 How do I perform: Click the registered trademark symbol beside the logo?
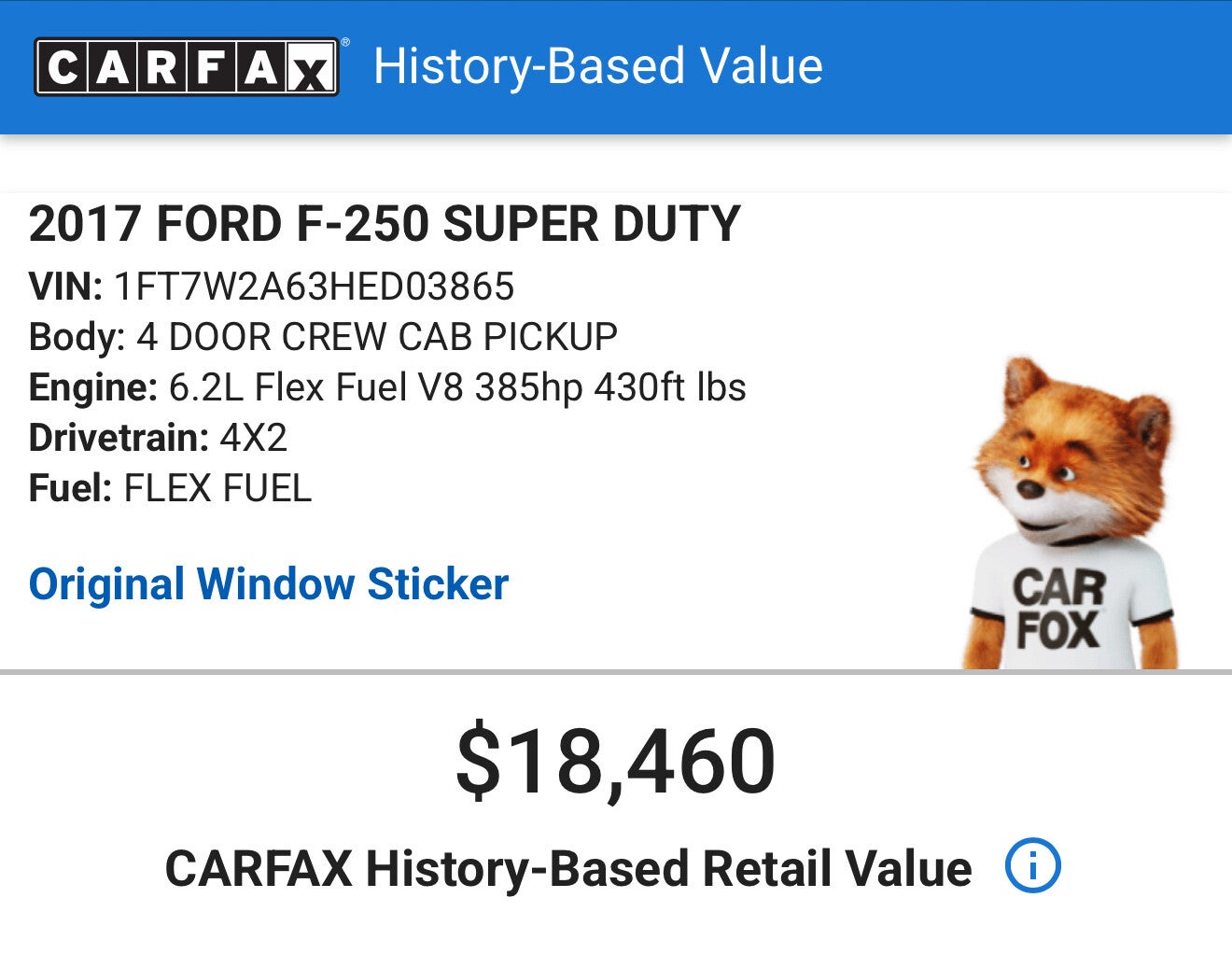[345, 42]
